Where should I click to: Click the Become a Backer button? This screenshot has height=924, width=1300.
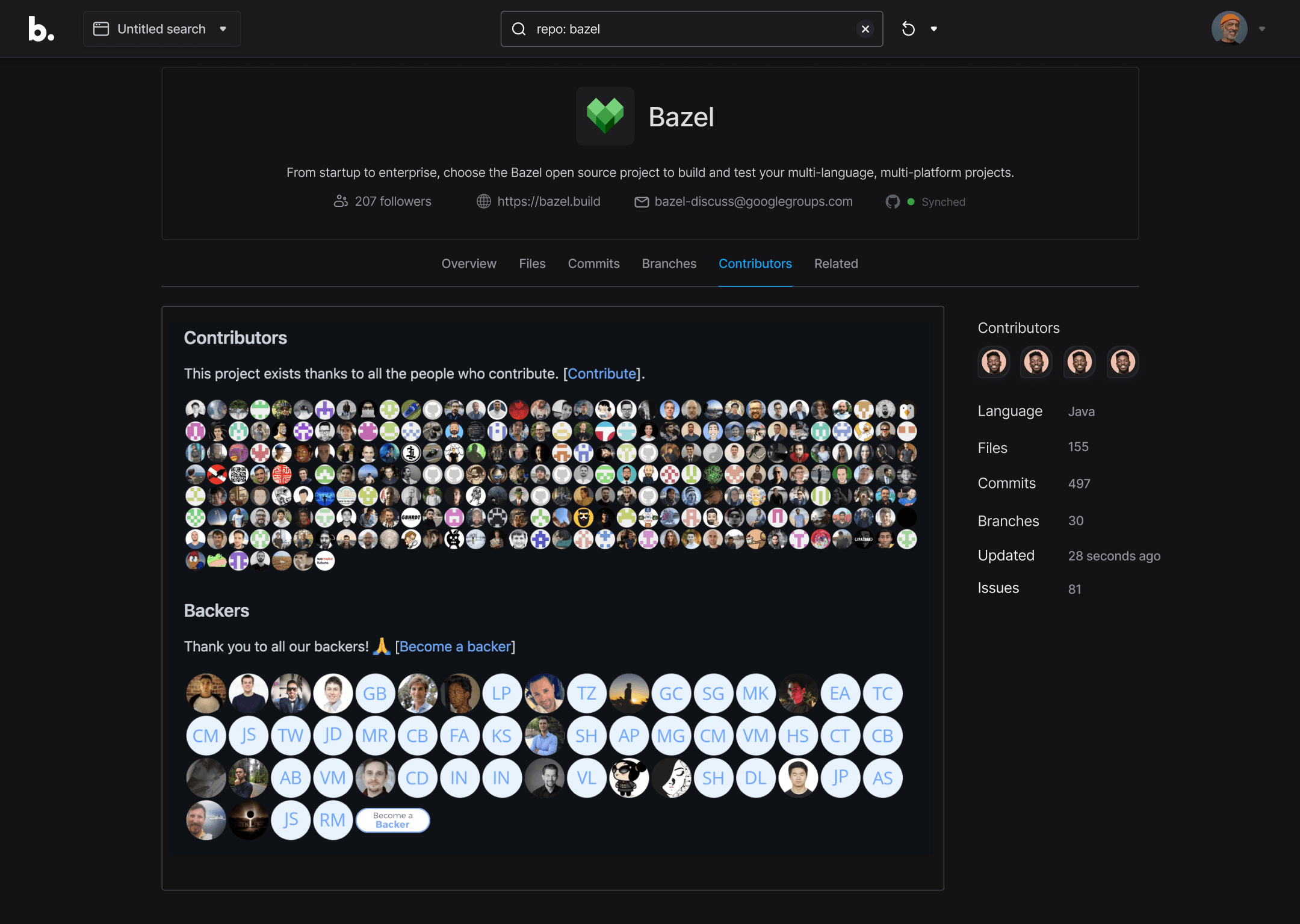[x=392, y=820]
